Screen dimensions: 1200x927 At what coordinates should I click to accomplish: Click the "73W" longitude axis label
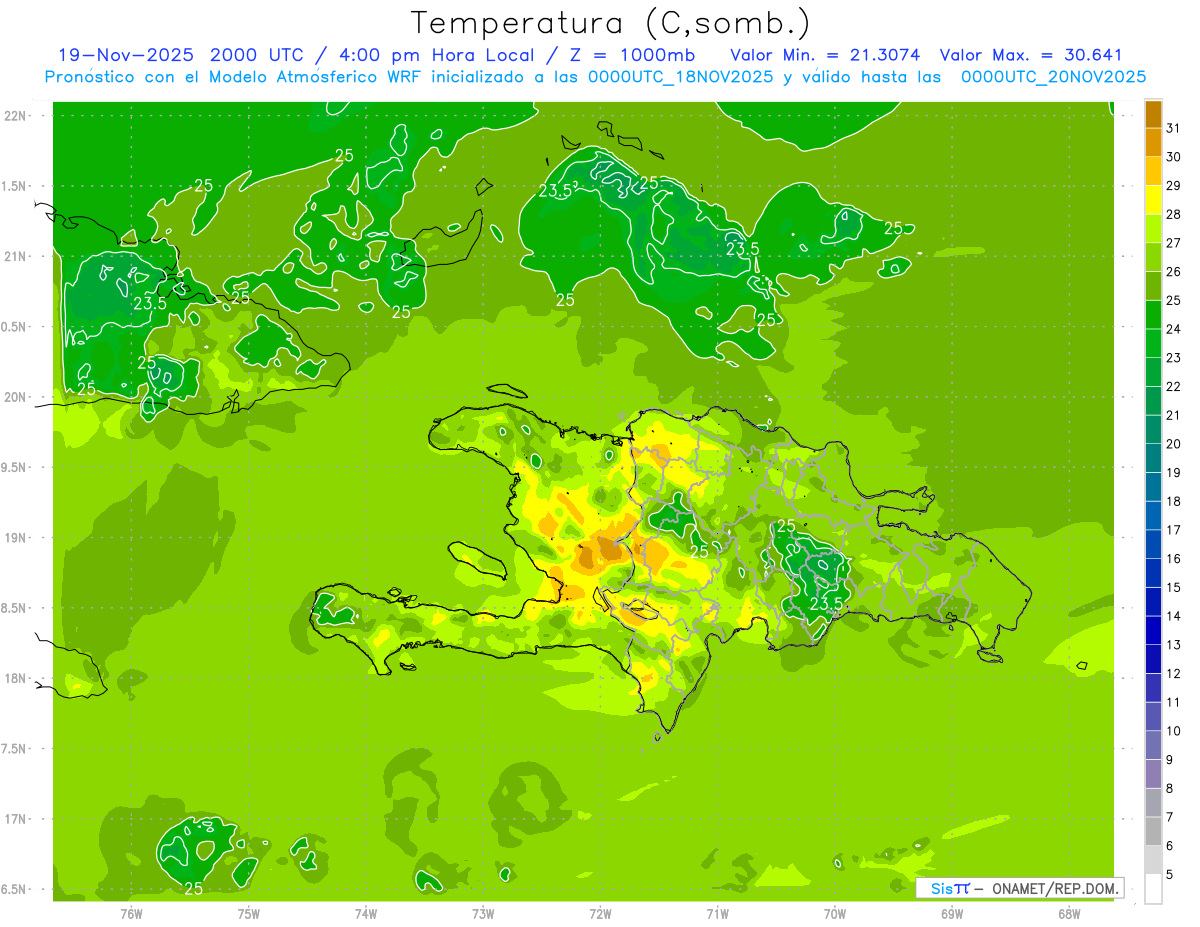(x=483, y=913)
